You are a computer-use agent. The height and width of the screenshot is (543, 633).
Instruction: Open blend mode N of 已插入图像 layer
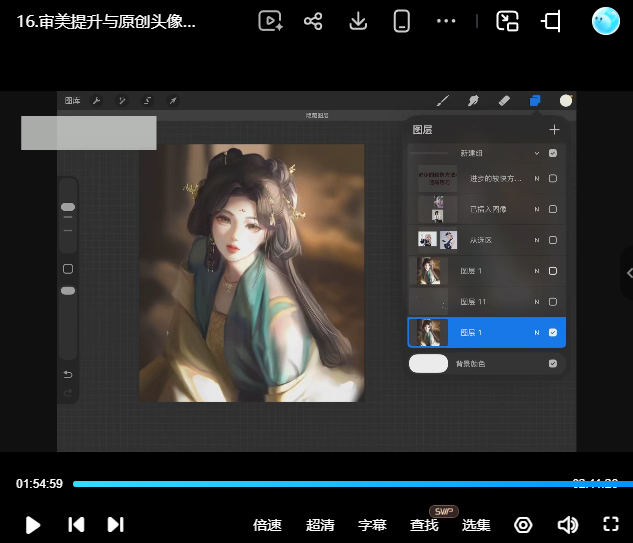tap(537, 209)
